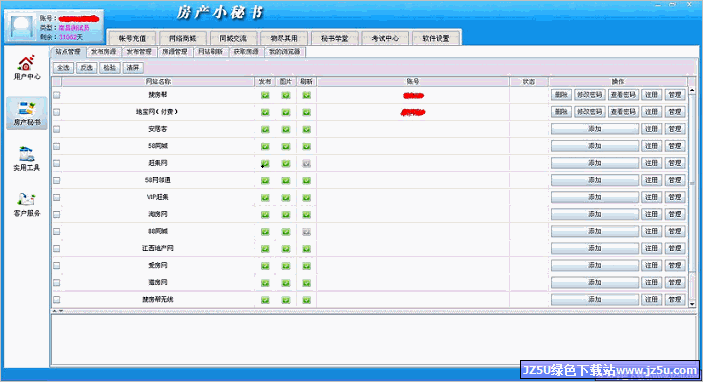Click 查看密码 for the 地宝网(付费) row

click(x=623, y=112)
